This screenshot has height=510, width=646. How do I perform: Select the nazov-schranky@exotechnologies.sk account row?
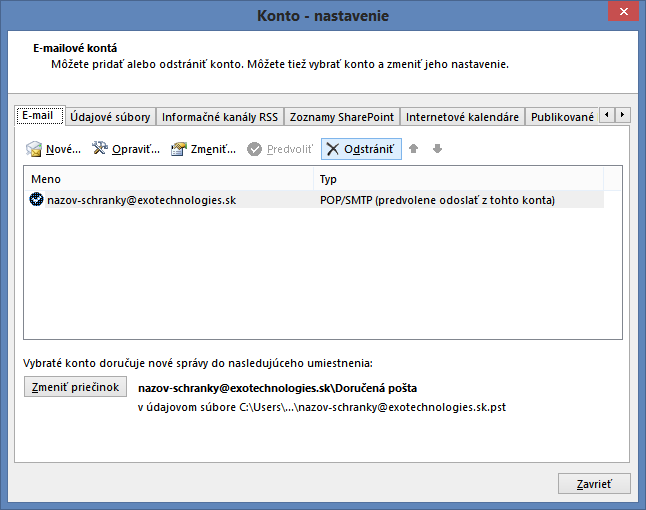click(316, 200)
